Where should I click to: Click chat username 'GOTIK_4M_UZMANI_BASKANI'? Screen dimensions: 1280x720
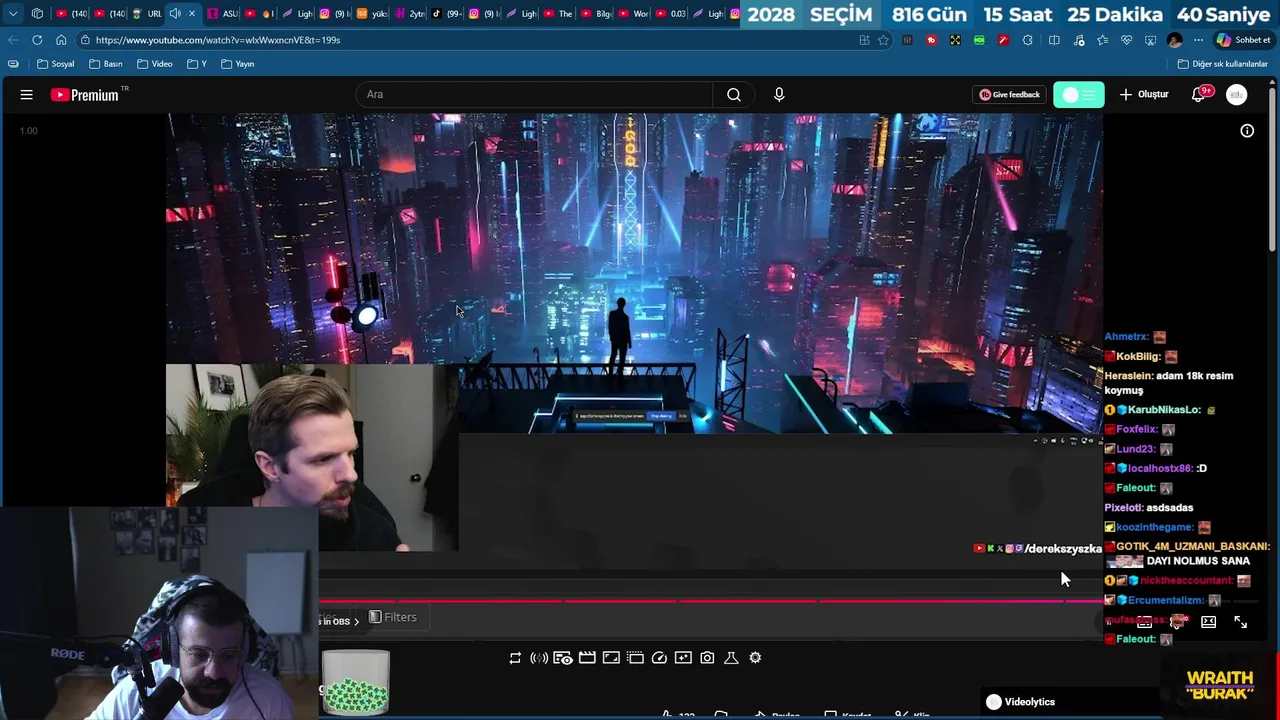(1193, 547)
